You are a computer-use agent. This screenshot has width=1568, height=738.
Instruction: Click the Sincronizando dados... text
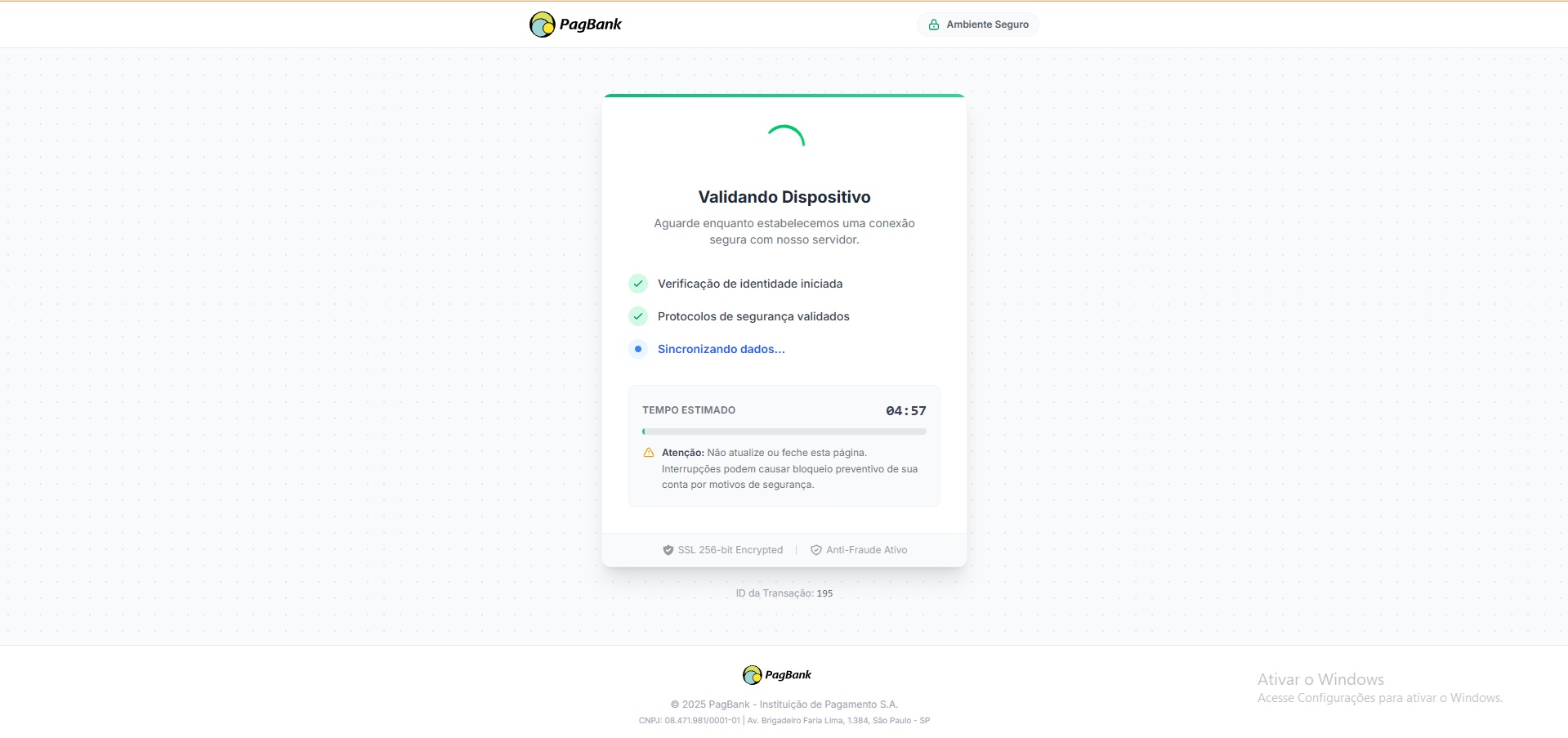[721, 349]
